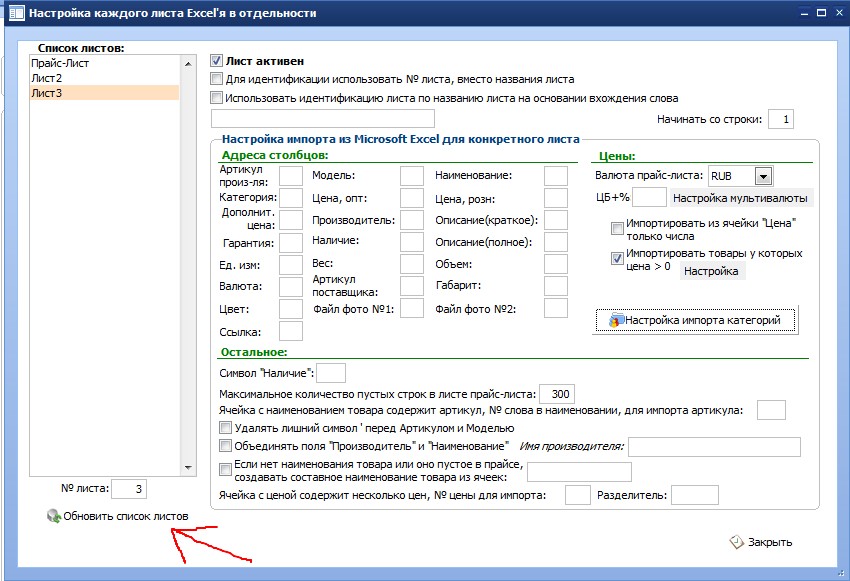This screenshot has width=850, height=581.
Task: Click the Закрыть button icon
Action: (x=736, y=542)
